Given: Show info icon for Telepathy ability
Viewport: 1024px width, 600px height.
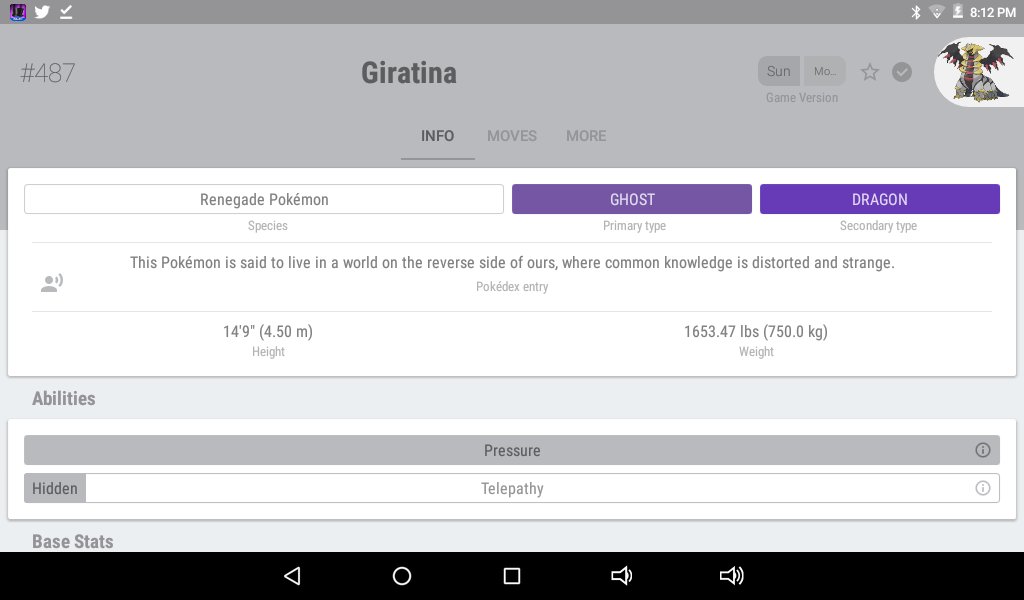Looking at the screenshot, I should [982, 488].
